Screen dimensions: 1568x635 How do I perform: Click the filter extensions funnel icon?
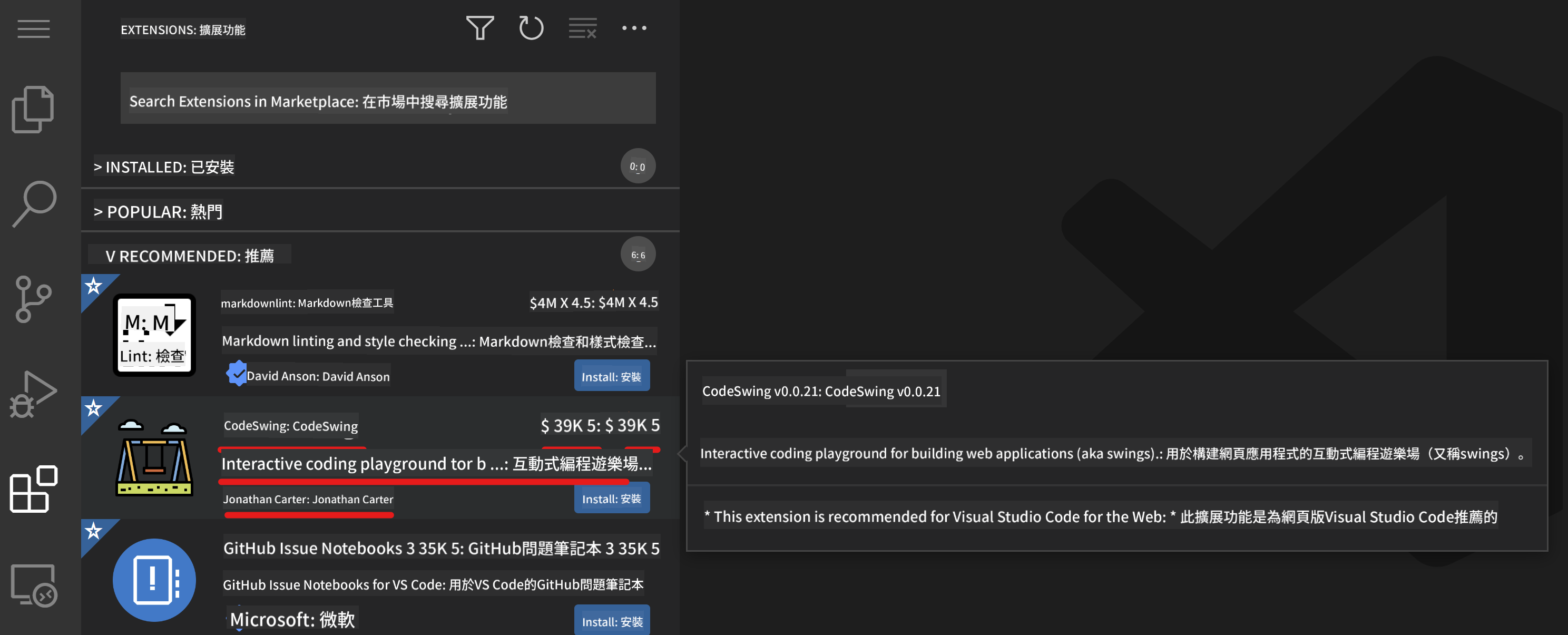tap(479, 28)
